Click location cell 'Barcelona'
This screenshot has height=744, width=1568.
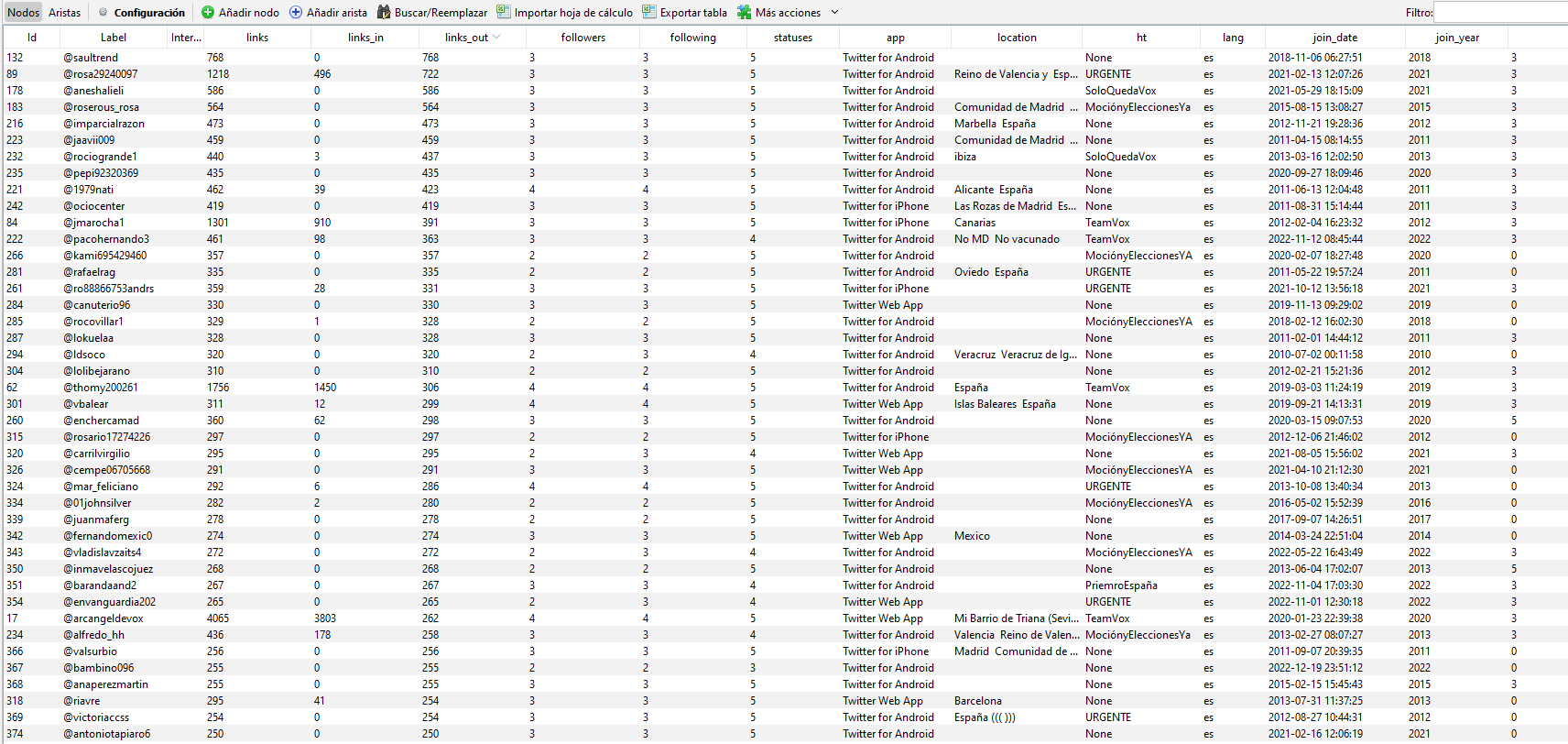coord(978,701)
